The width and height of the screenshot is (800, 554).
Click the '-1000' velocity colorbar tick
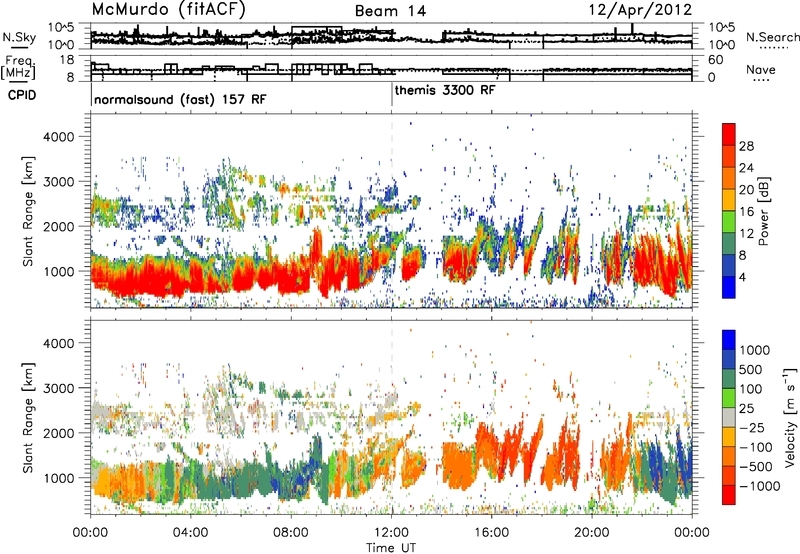click(x=759, y=486)
